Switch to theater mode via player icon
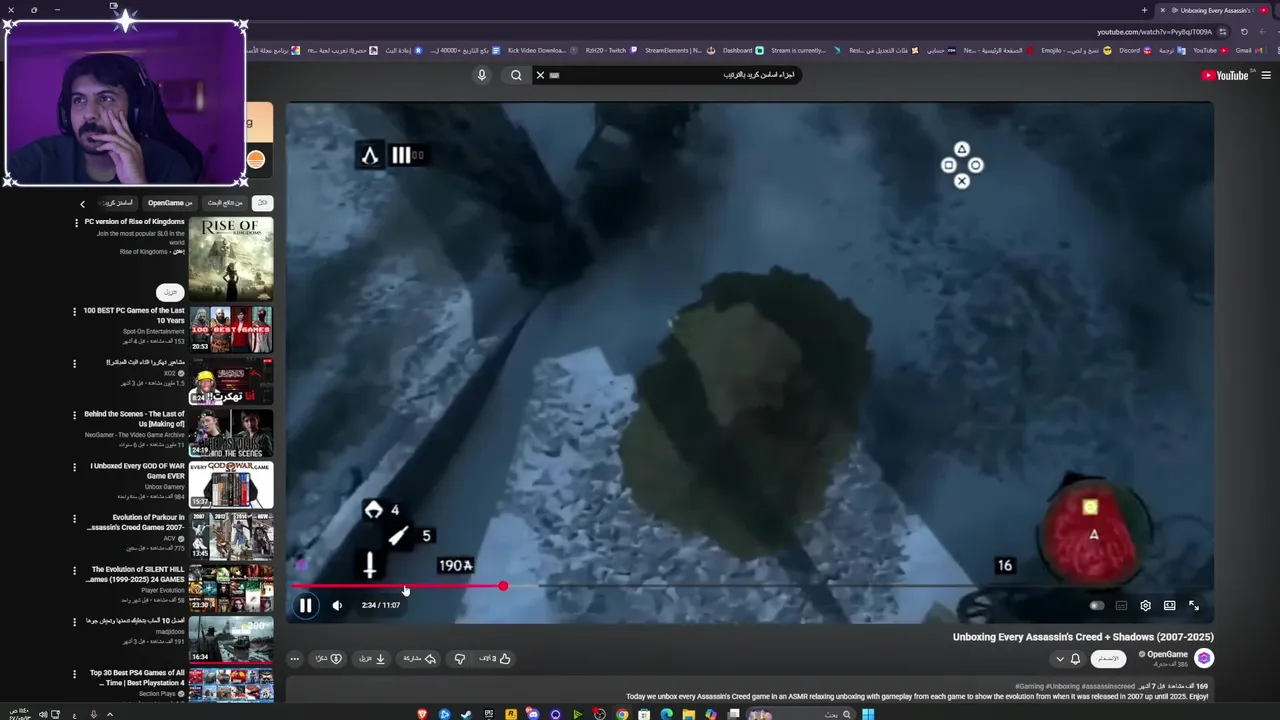The image size is (1280, 720). point(1169,605)
